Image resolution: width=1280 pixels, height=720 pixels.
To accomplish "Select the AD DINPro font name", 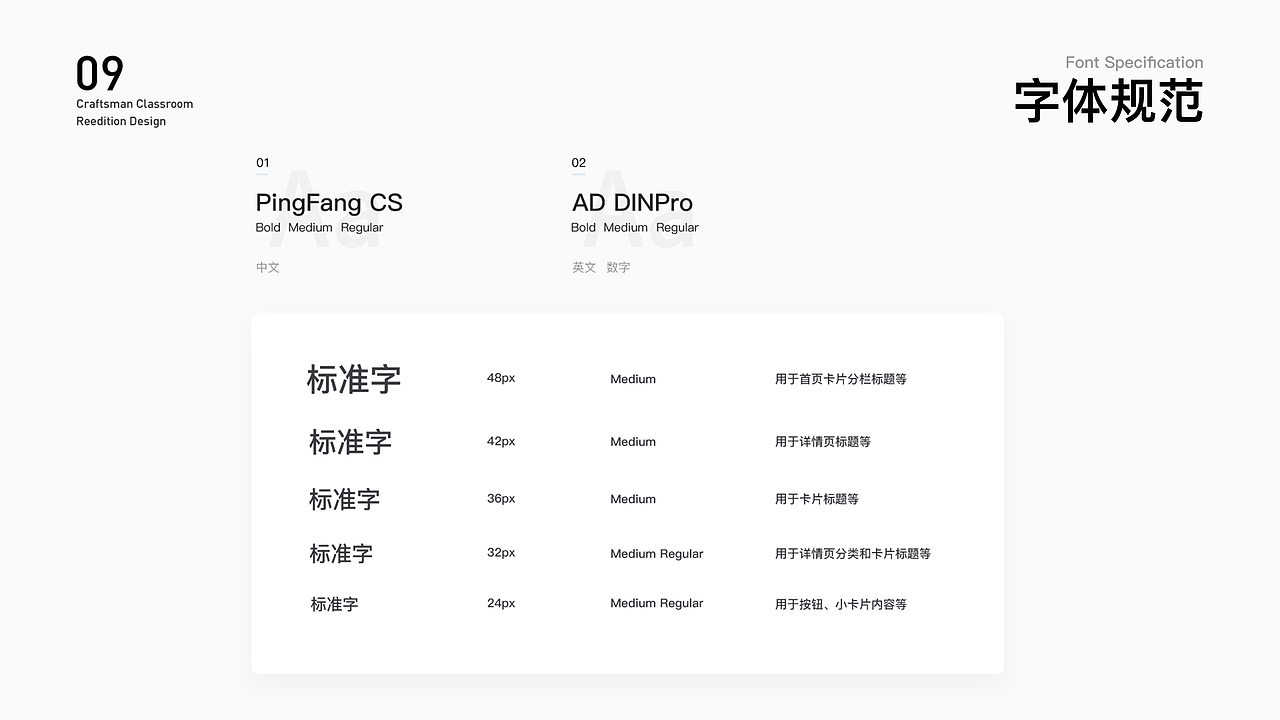I will 631,203.
